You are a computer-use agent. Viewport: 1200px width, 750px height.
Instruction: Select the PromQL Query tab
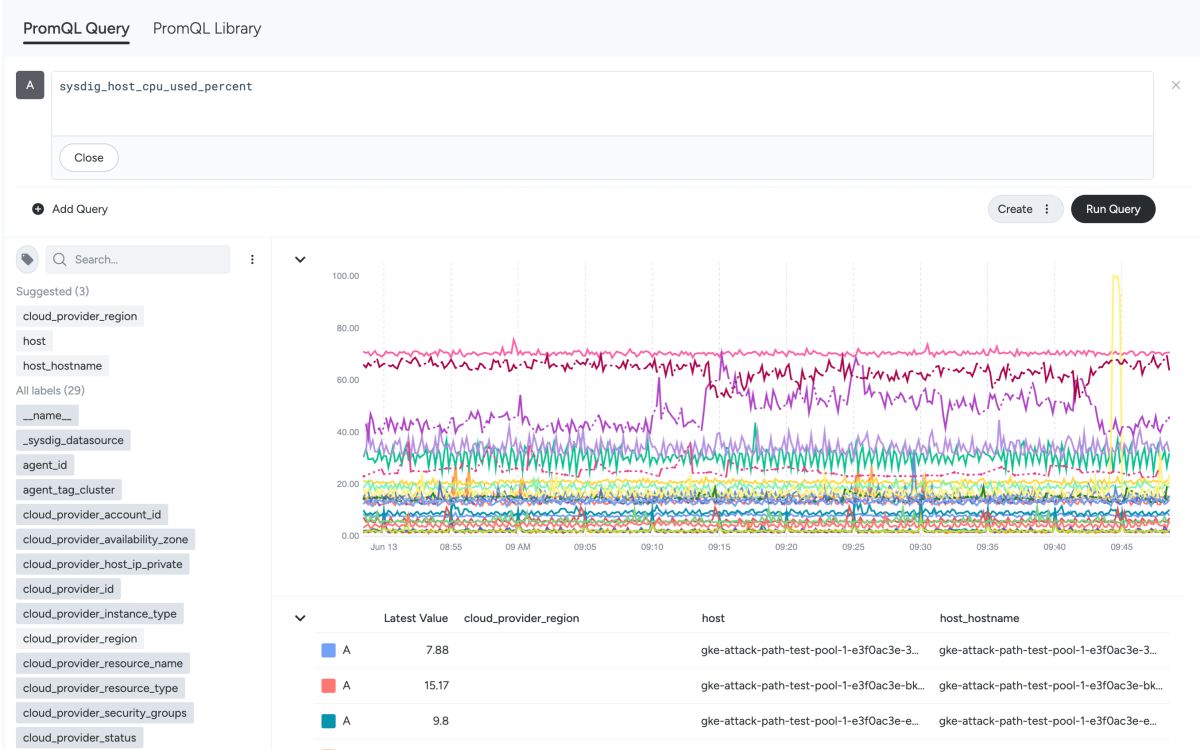pos(77,28)
